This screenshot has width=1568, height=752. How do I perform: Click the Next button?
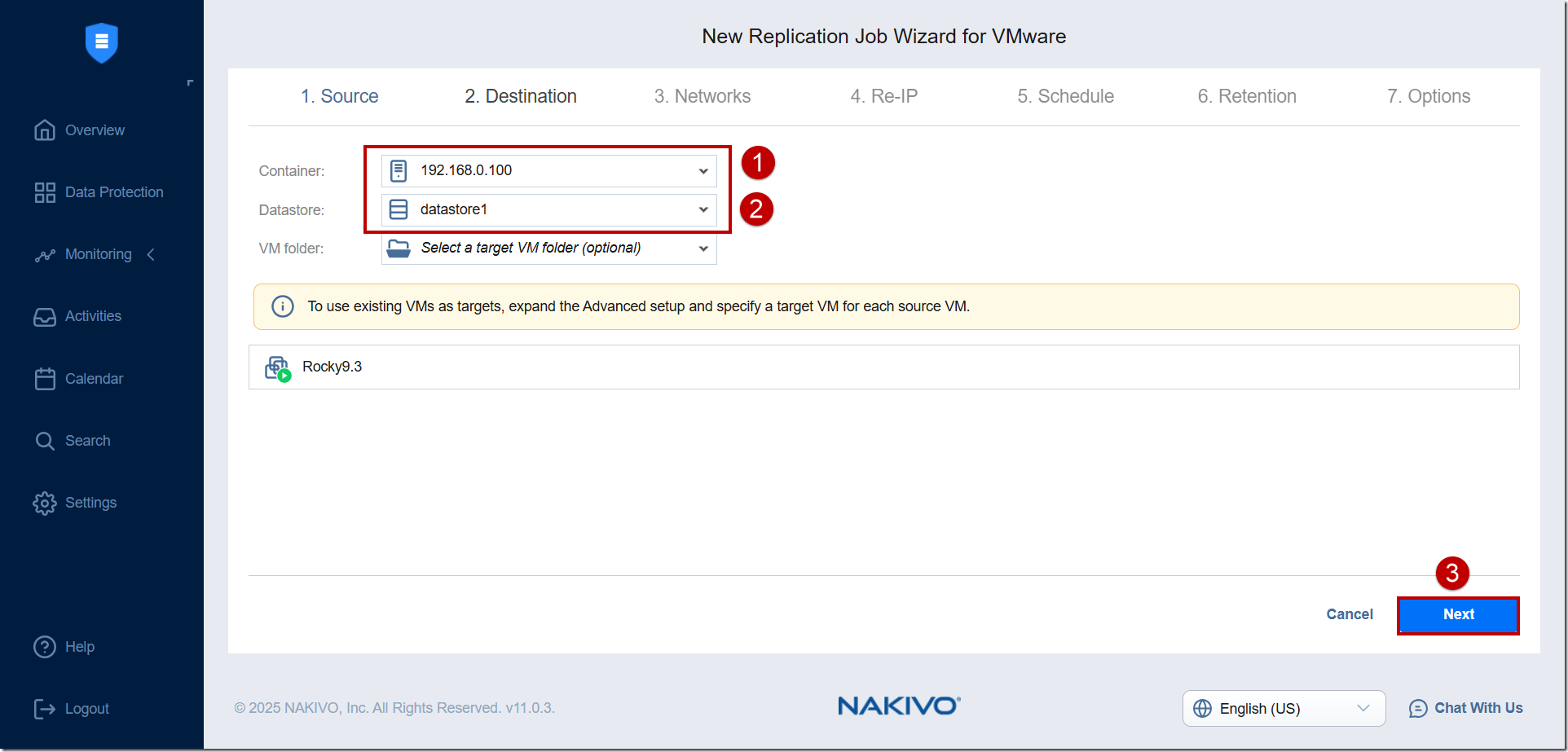click(x=1458, y=615)
